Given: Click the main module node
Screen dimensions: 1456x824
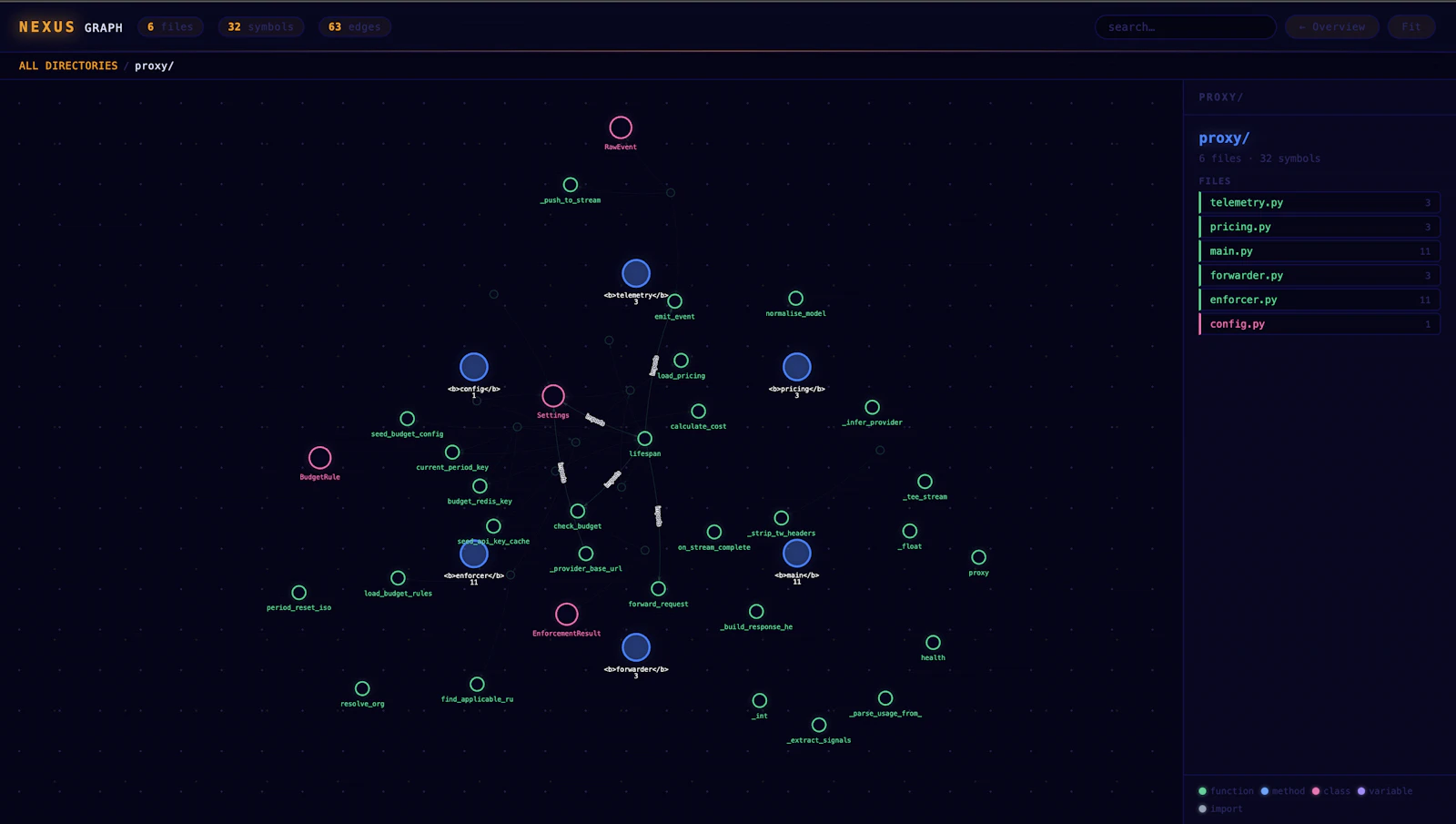Looking at the screenshot, I should [797, 554].
